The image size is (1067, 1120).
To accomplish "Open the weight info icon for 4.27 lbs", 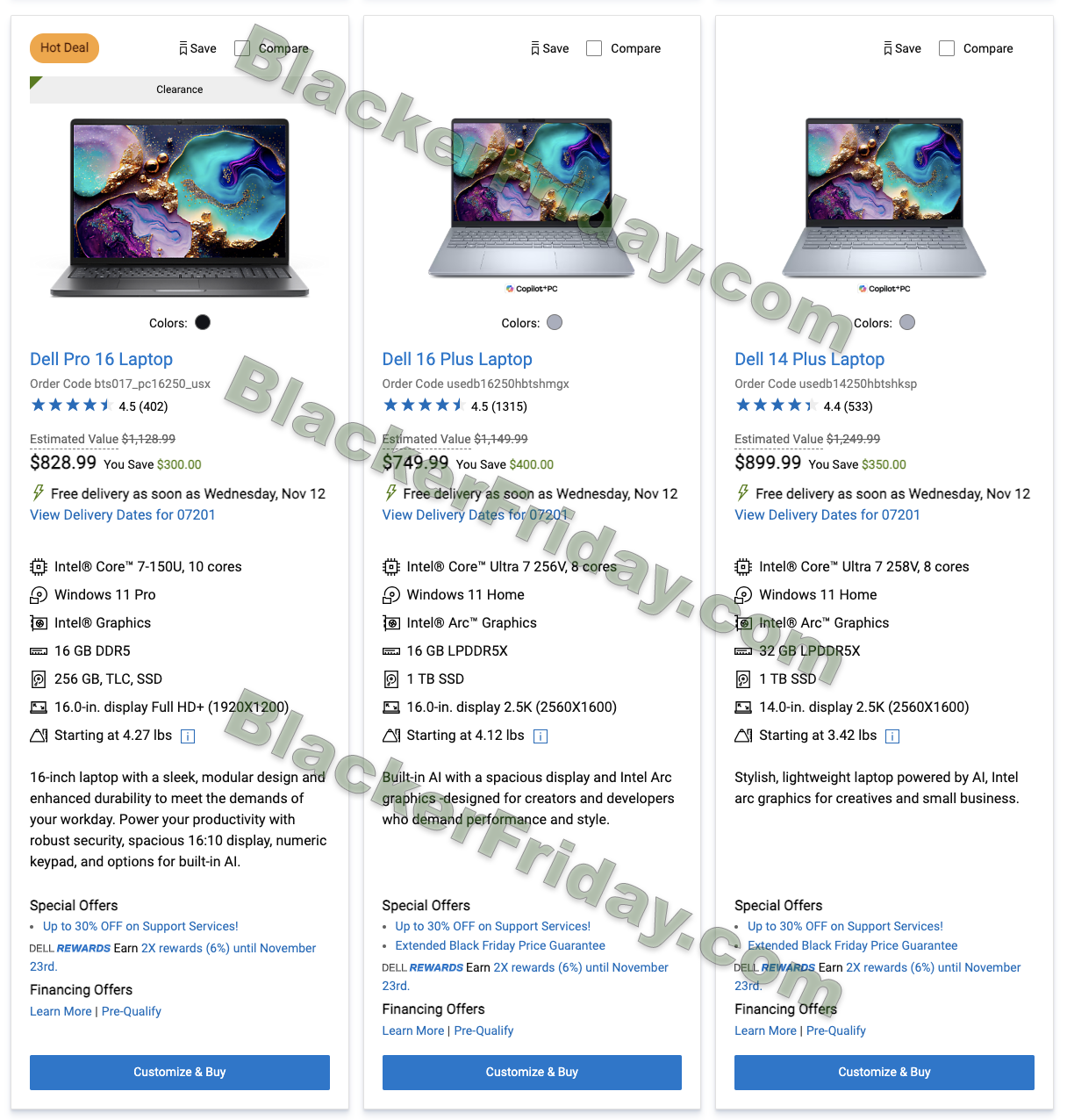I will click(x=188, y=736).
